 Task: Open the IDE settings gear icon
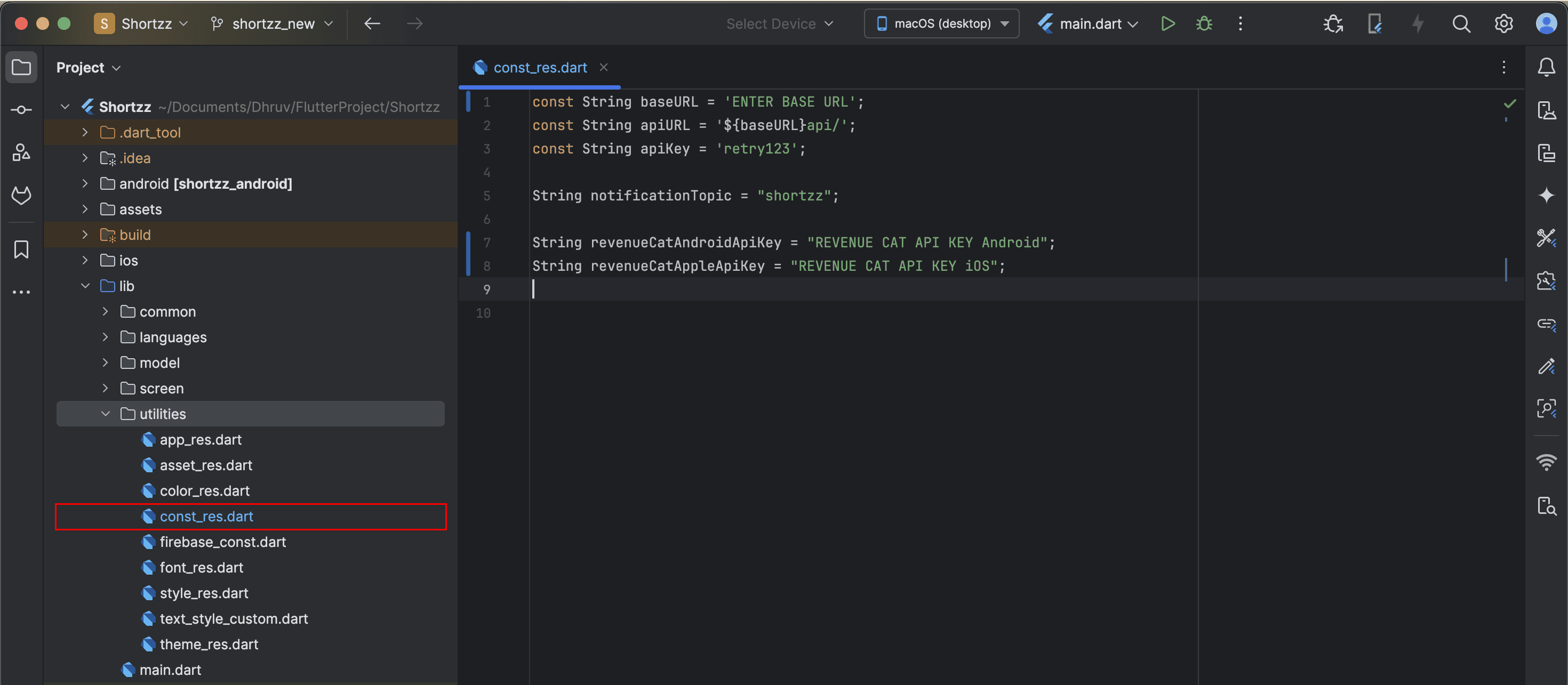tap(1503, 24)
